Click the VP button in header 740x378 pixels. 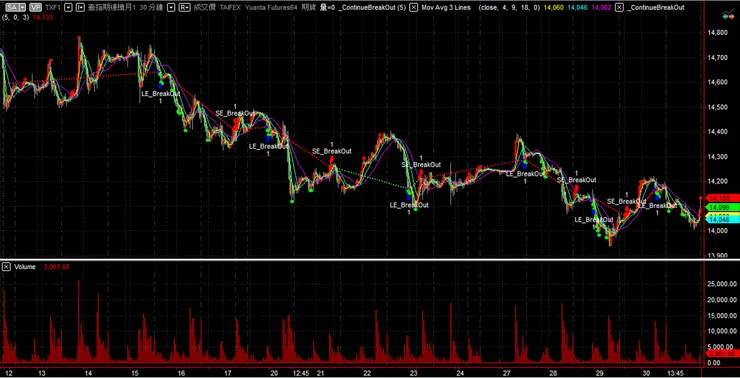coord(34,8)
